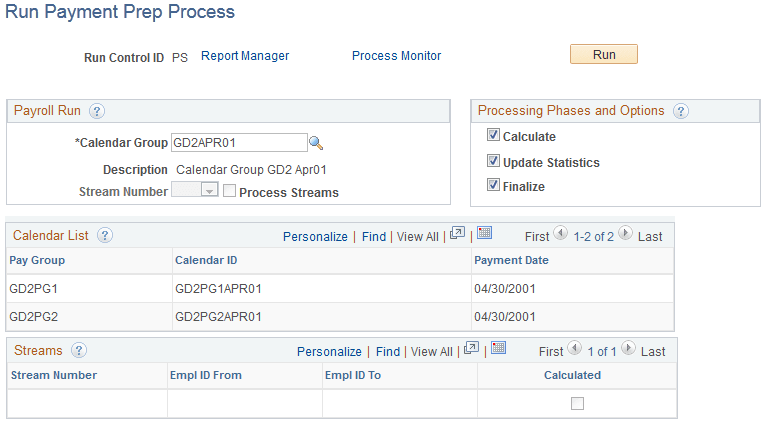Show next row in Calendar List
Image resolution: width=765 pixels, height=423 pixels.
point(625,235)
